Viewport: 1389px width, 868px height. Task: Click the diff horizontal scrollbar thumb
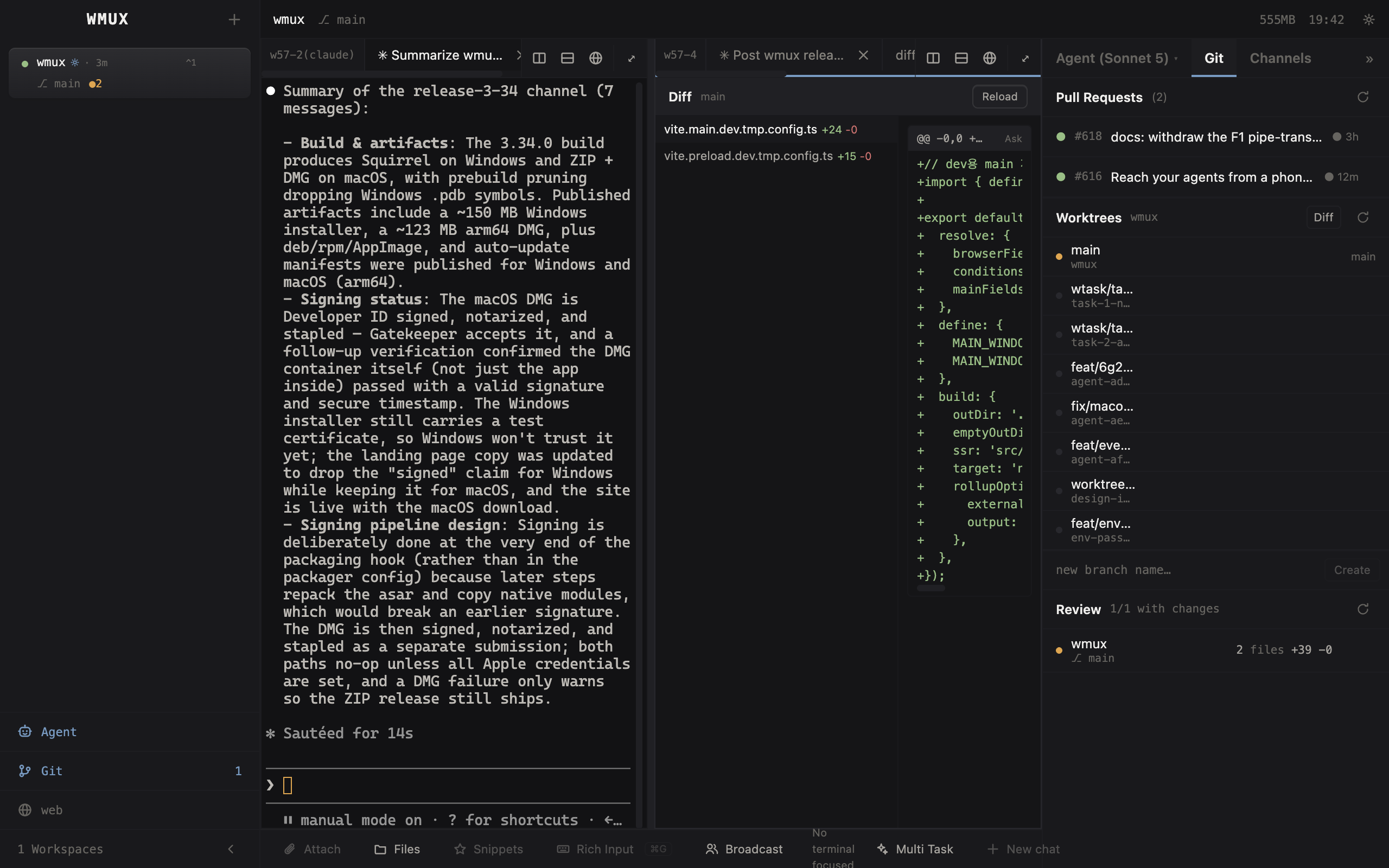[x=931, y=589]
